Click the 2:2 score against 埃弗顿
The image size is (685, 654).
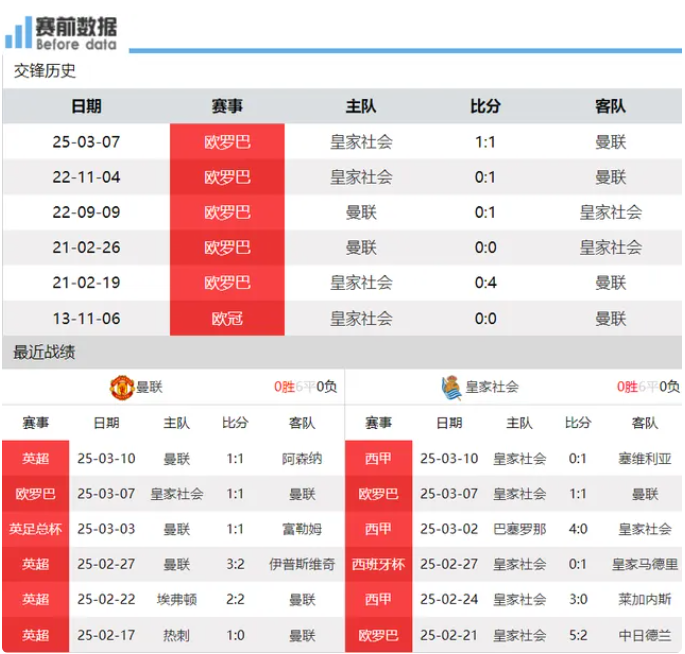(235, 599)
